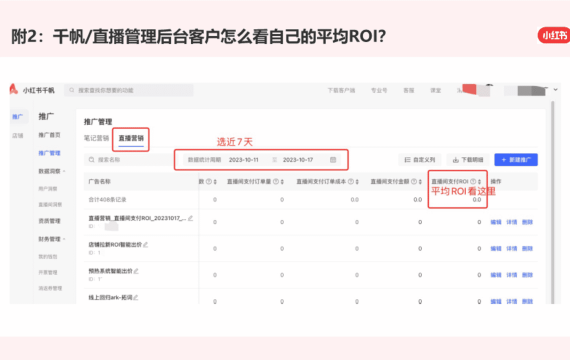Viewport: 570px width, 360px height.
Task: Click the campaign name 预热系统智能出价
Action: (x=110, y=271)
